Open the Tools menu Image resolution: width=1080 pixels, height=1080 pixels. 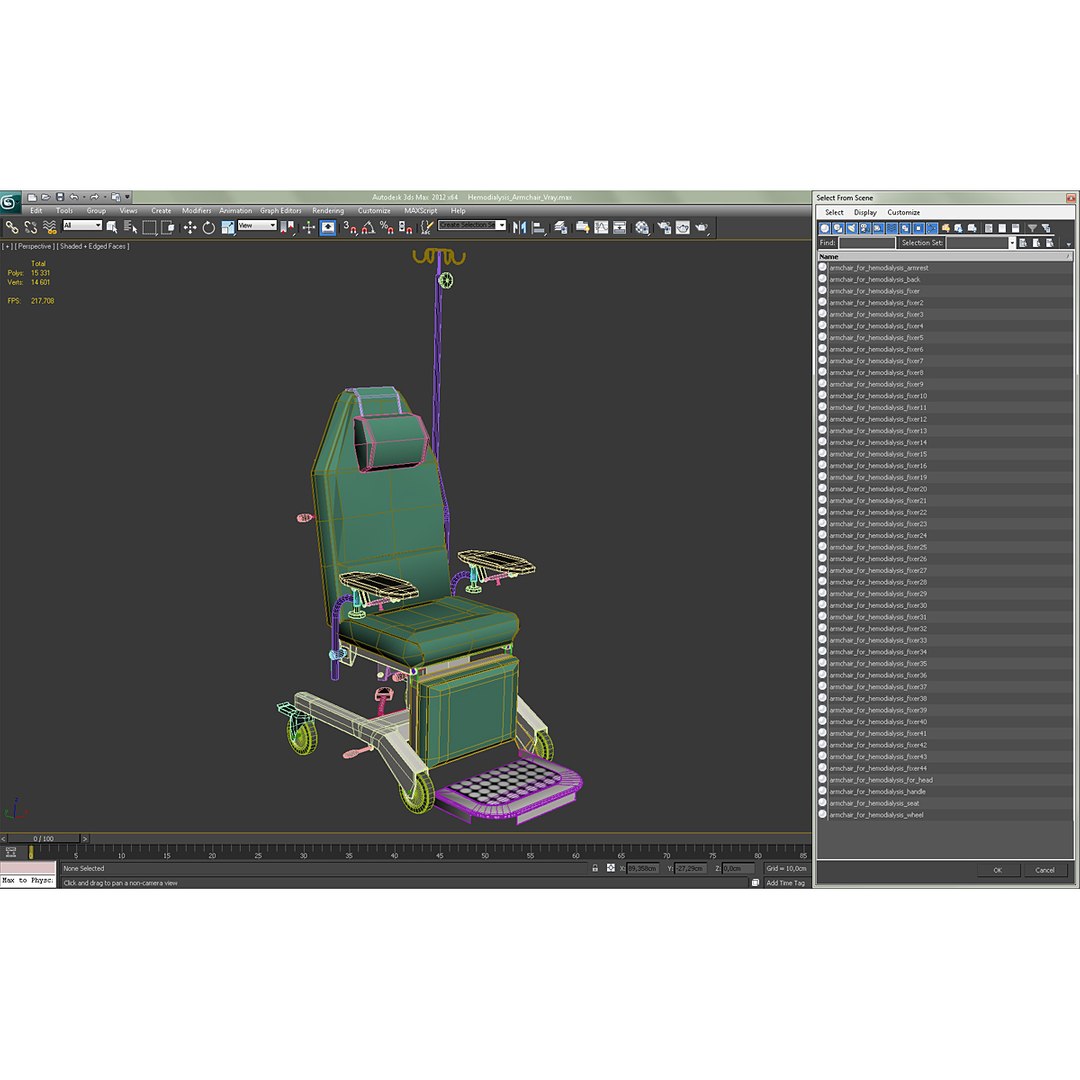point(64,211)
